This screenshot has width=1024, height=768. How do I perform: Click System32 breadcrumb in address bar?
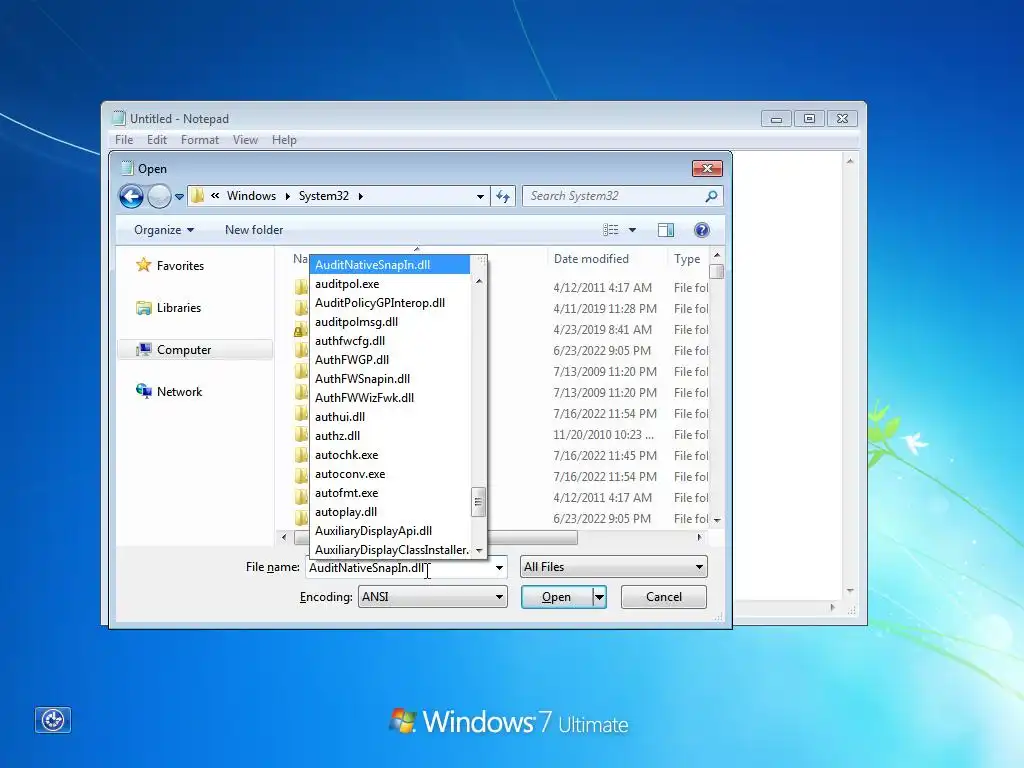coord(324,196)
